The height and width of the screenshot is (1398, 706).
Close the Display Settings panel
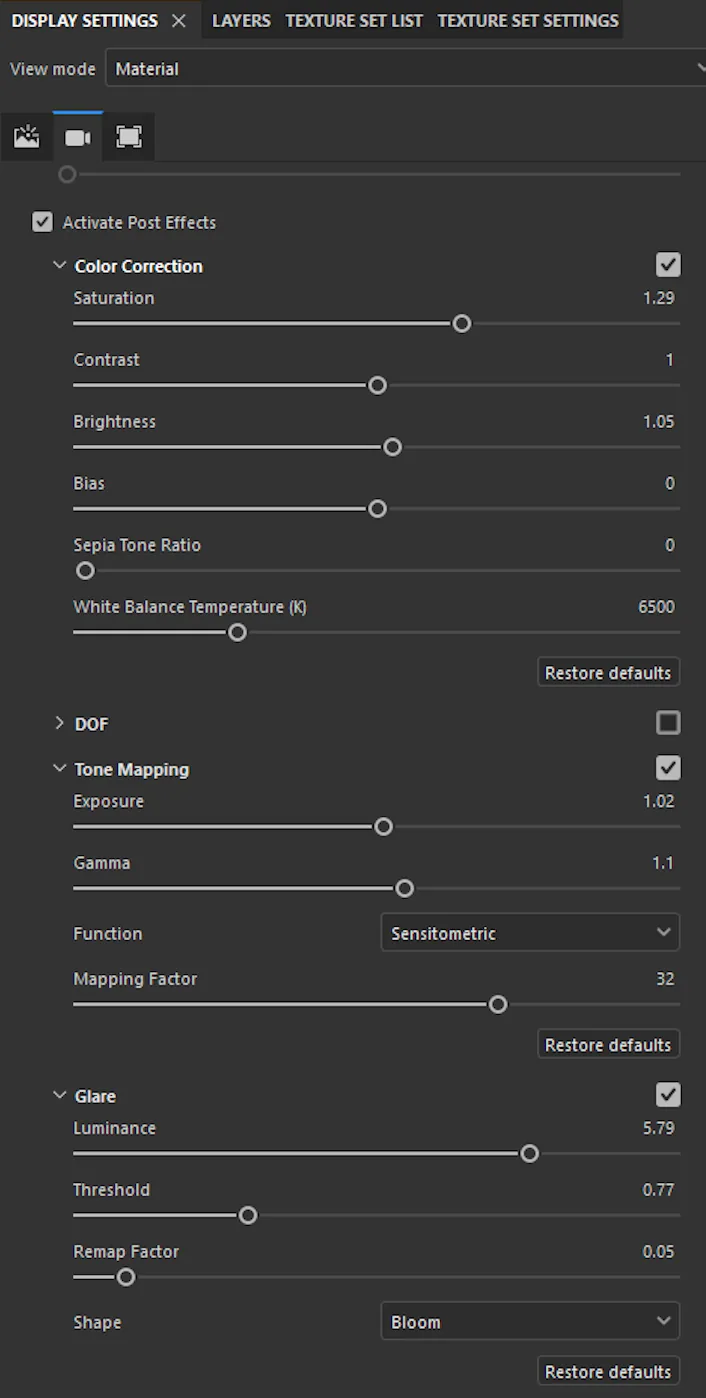179,20
